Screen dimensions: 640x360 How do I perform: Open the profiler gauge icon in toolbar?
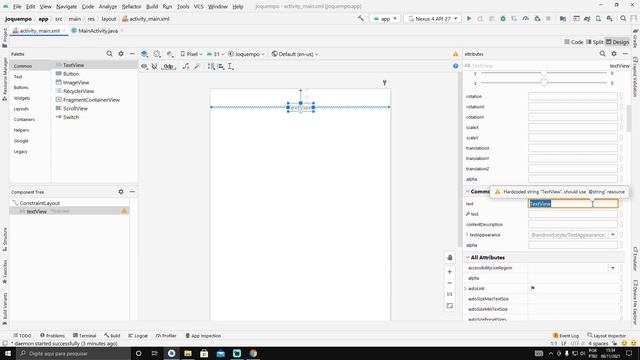point(526,18)
